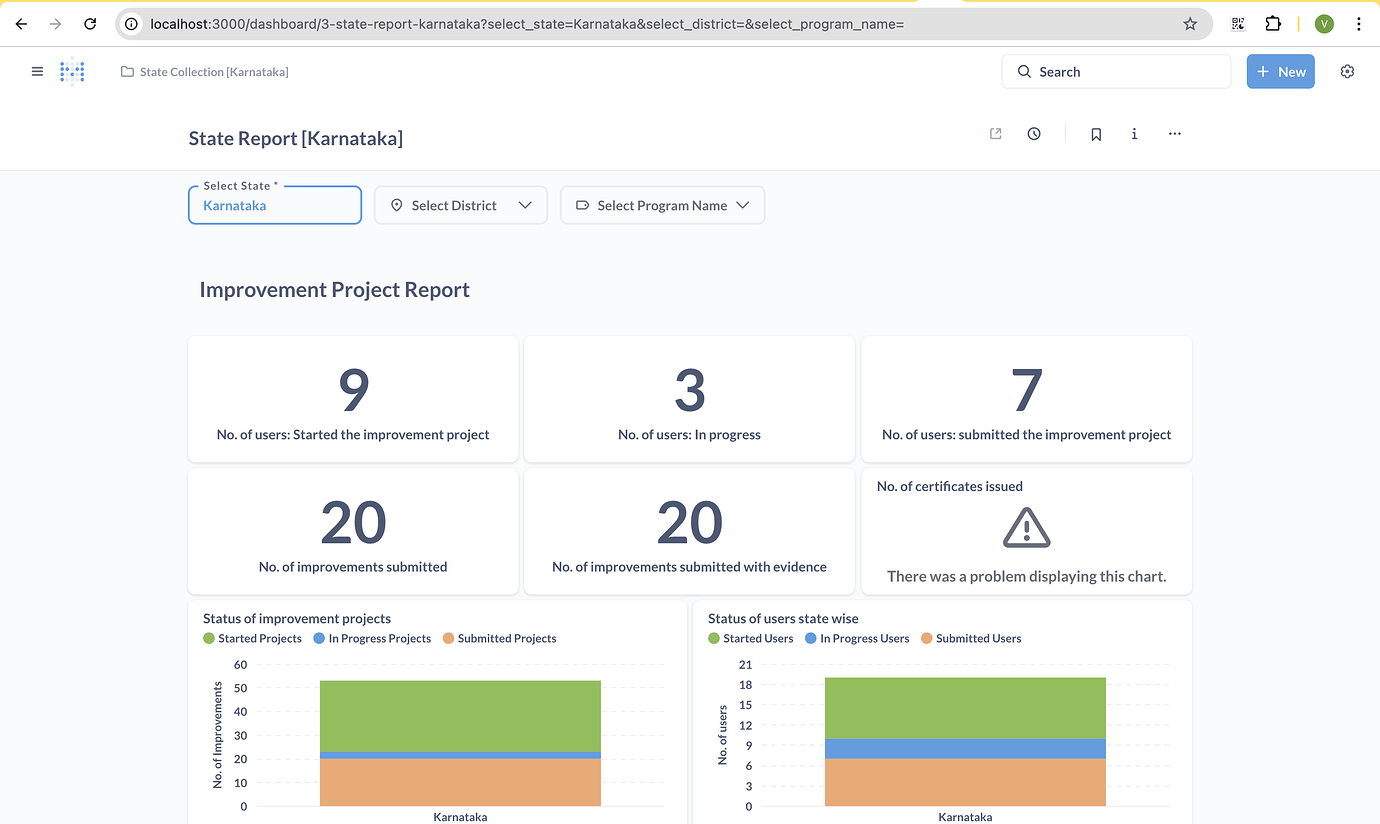The height and width of the screenshot is (824, 1380).
Task: Toggle In Progress Projects legend swatch
Action: click(319, 638)
